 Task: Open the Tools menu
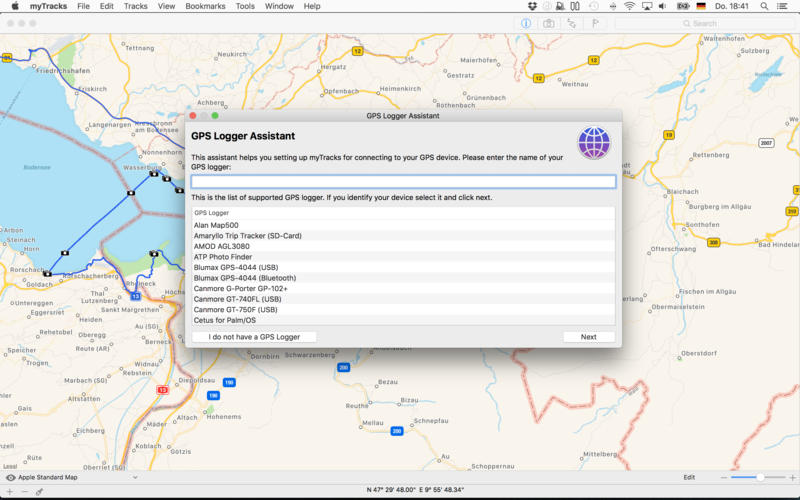point(245,6)
